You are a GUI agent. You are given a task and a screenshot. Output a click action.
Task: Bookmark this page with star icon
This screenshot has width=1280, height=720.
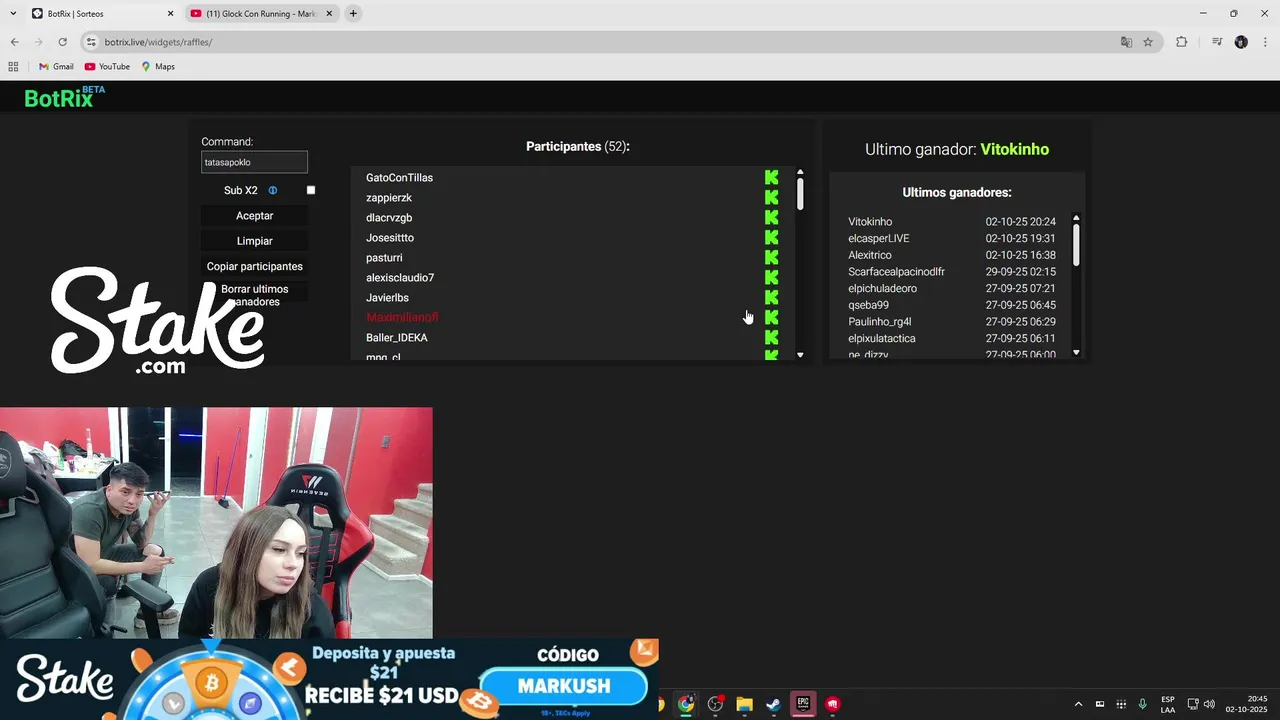click(x=1148, y=42)
